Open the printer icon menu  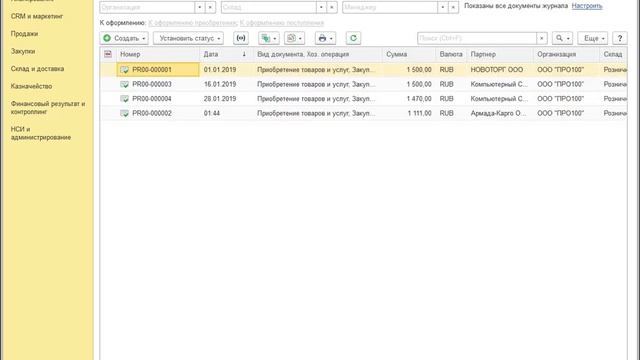pyautogui.click(x=325, y=38)
